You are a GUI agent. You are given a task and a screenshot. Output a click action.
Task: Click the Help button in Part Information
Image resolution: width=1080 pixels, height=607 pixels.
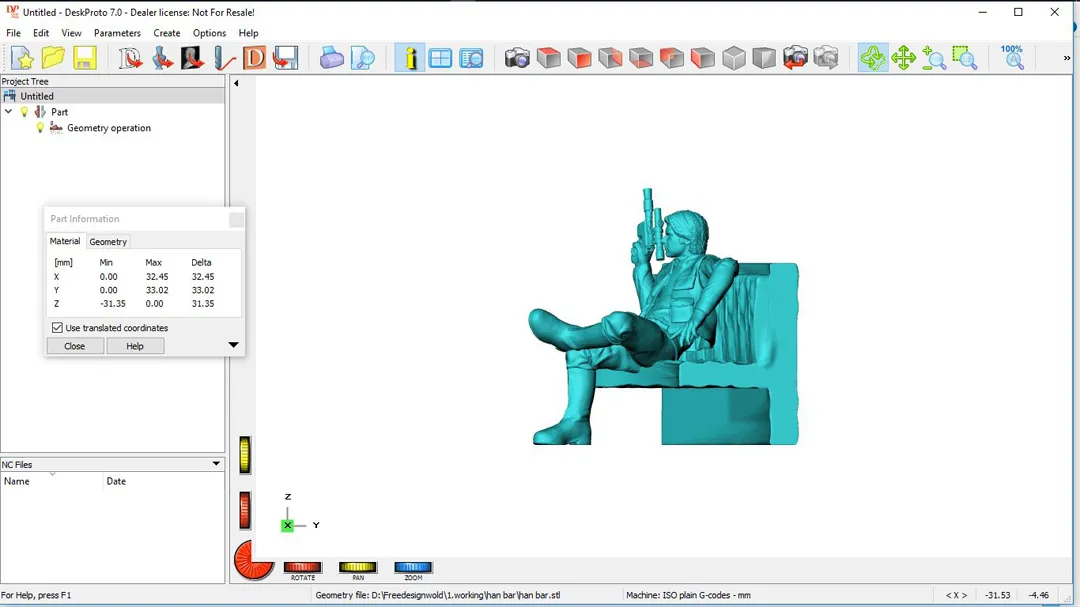135,346
